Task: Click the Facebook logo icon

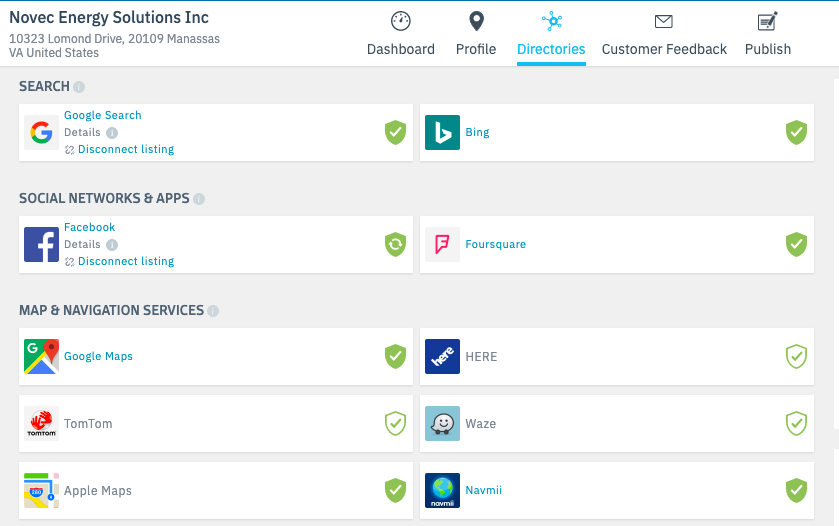Action: (41, 245)
